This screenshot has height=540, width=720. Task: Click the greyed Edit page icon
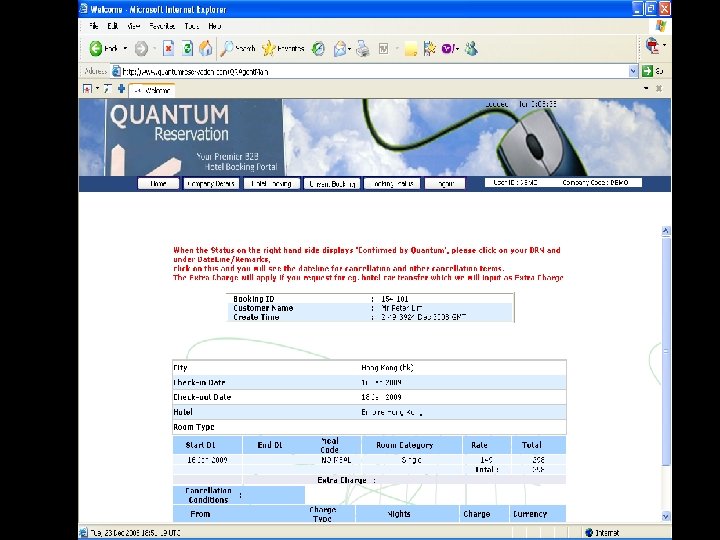click(x=383, y=48)
